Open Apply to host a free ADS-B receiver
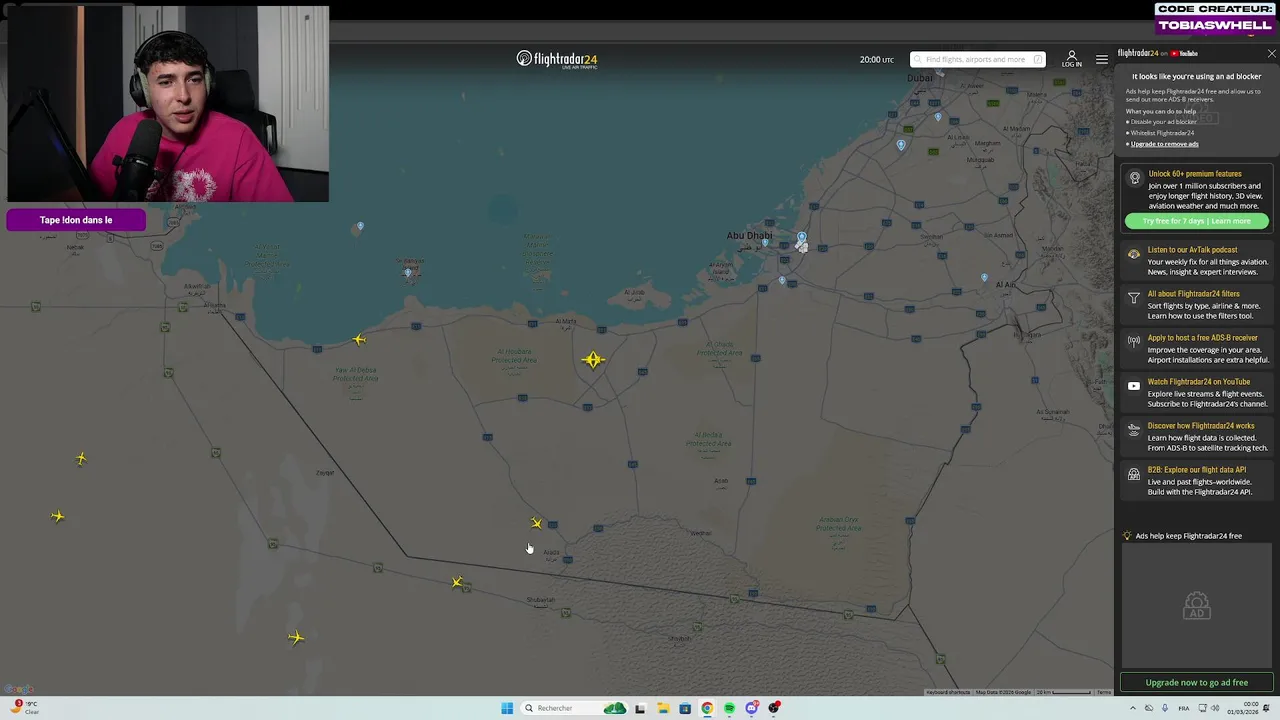The width and height of the screenshot is (1280, 720). 1203,338
